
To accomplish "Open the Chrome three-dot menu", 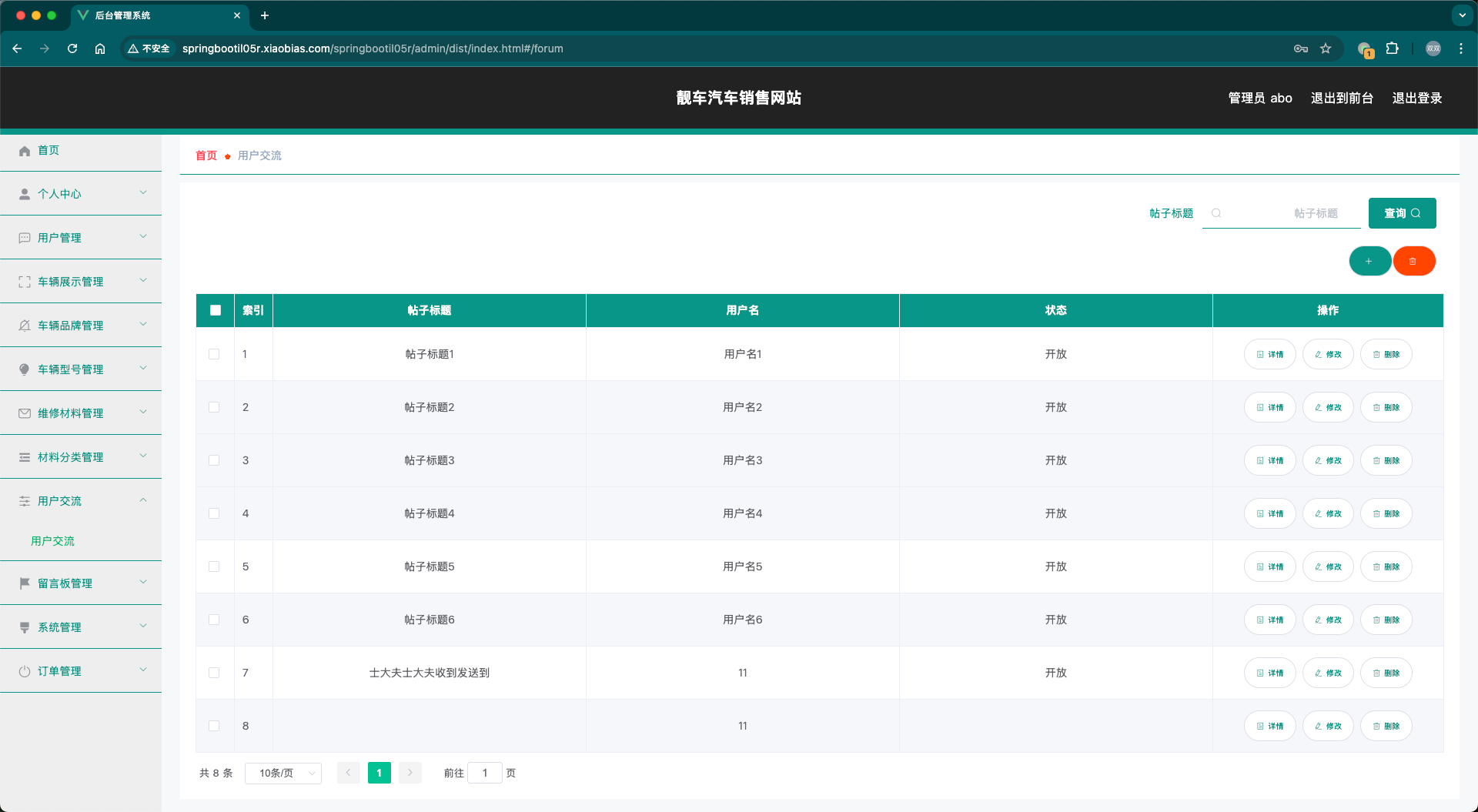I will point(1461,48).
